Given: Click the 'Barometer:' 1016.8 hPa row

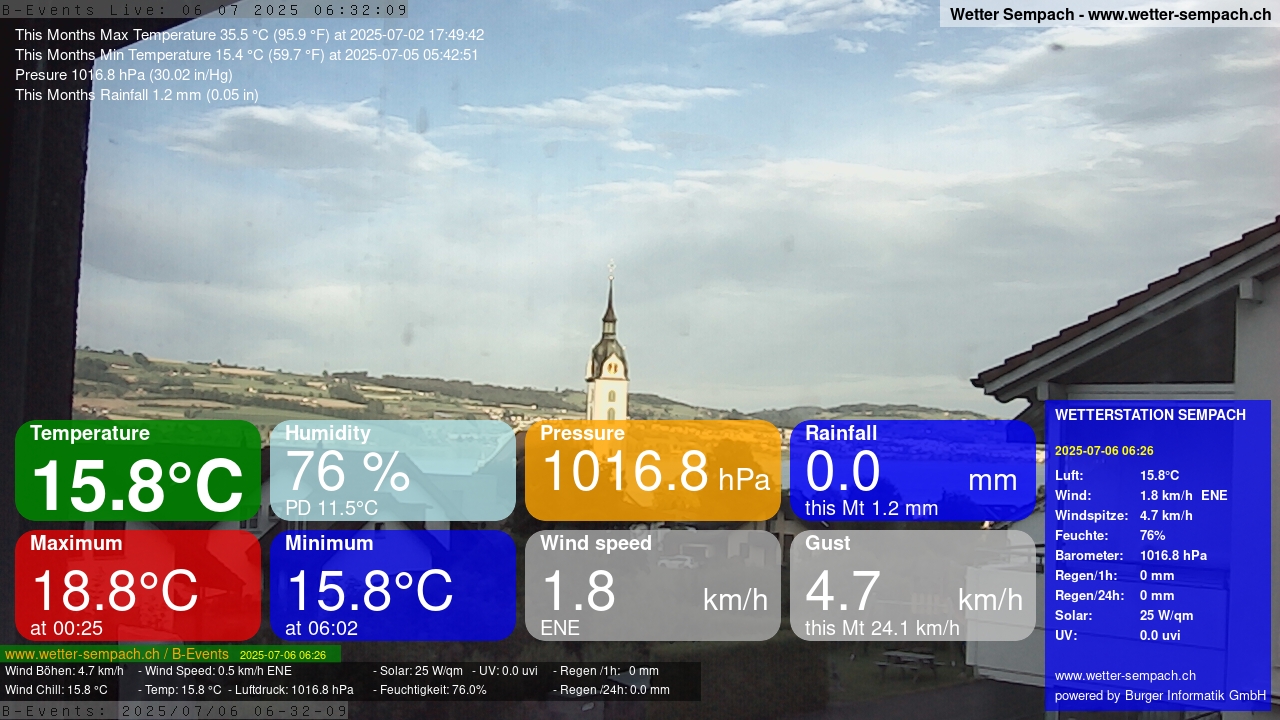Looking at the screenshot, I should (1131, 556).
